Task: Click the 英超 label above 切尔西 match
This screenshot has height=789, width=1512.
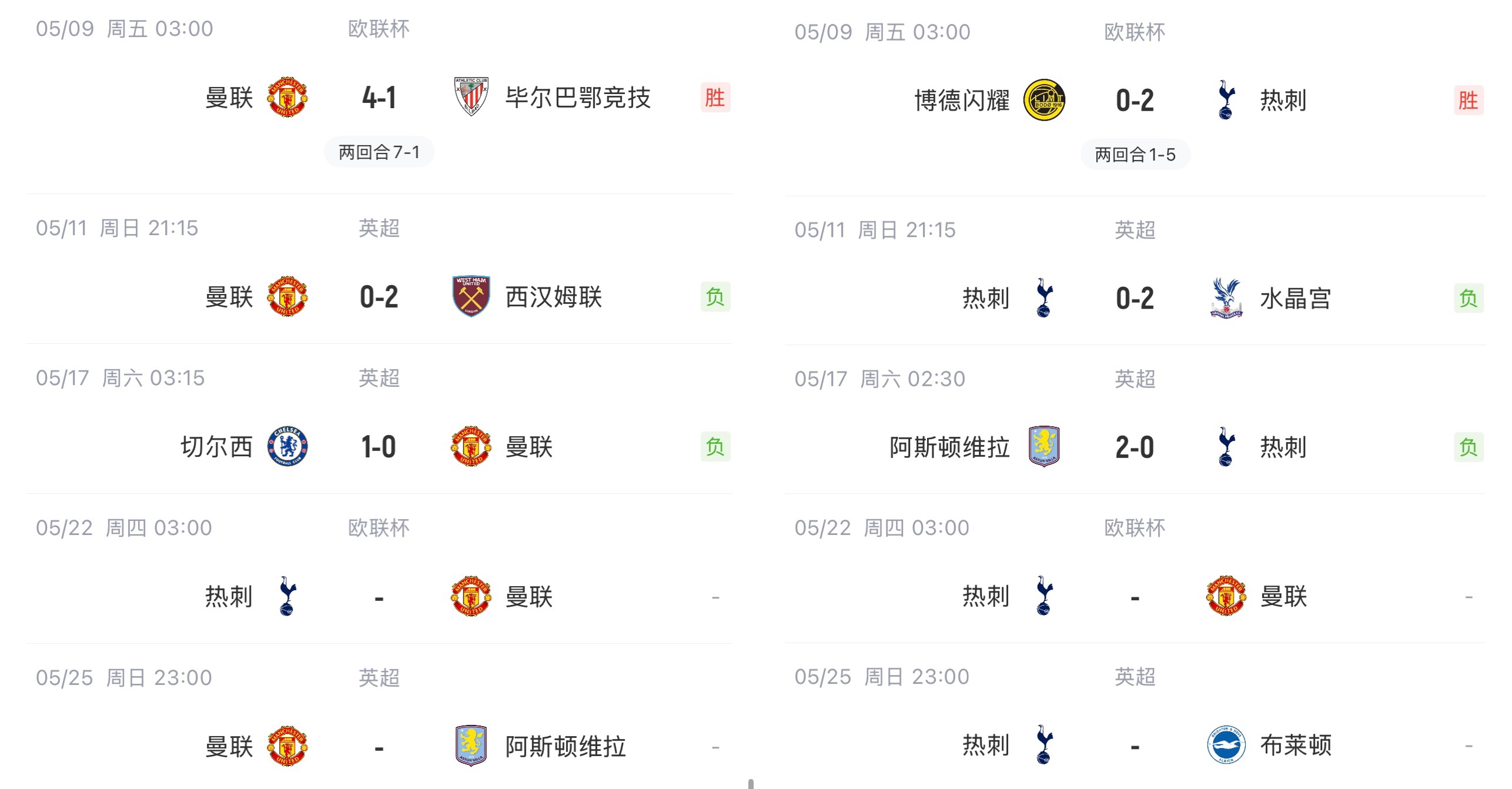Action: coord(379,378)
